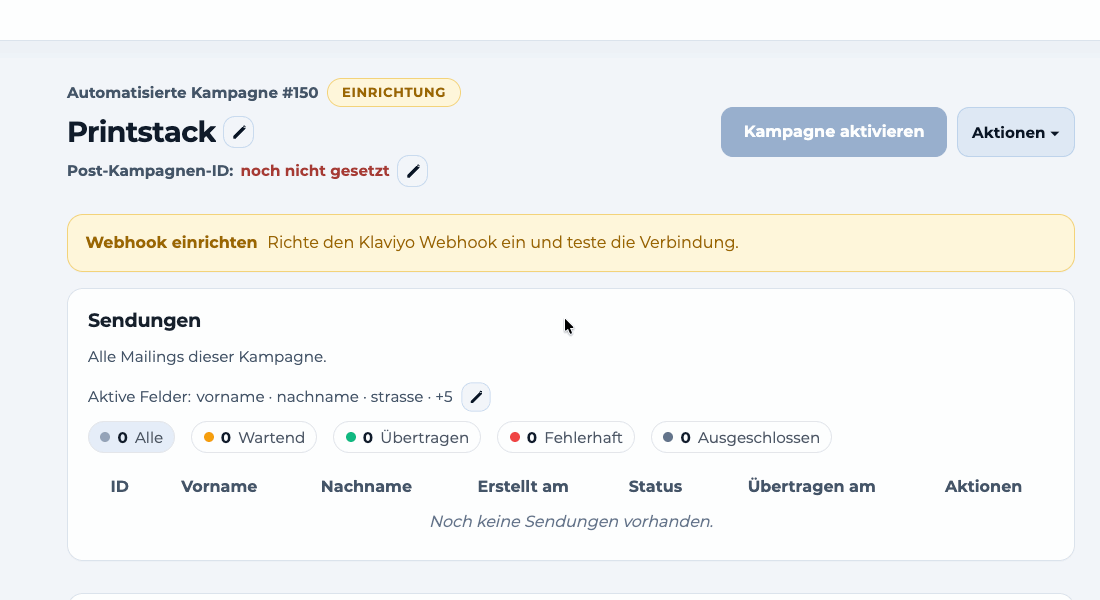
Task: Filter shipments by Fehlerhaft
Action: click(565, 437)
